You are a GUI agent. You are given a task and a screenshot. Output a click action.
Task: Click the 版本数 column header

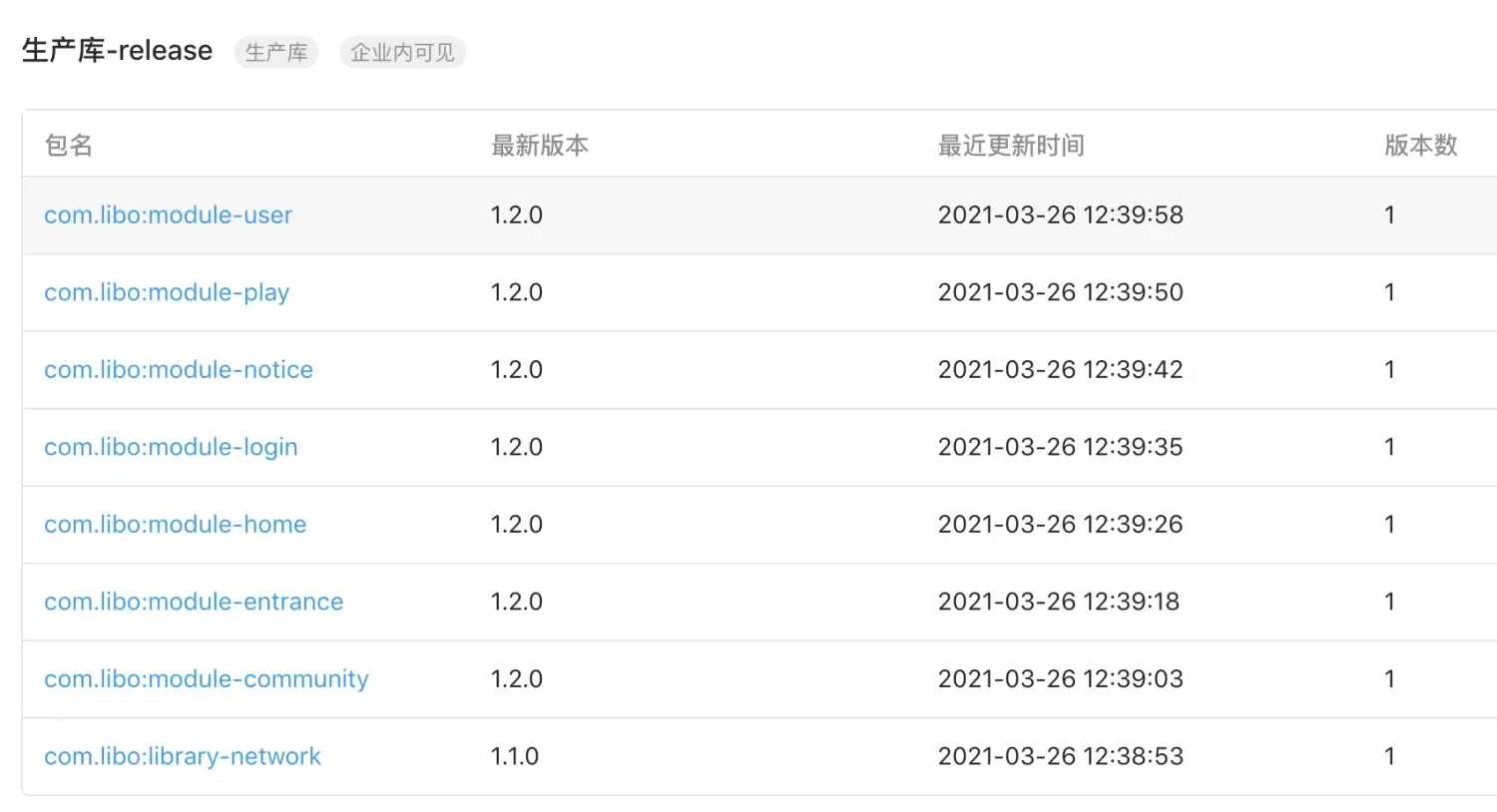click(x=1420, y=145)
